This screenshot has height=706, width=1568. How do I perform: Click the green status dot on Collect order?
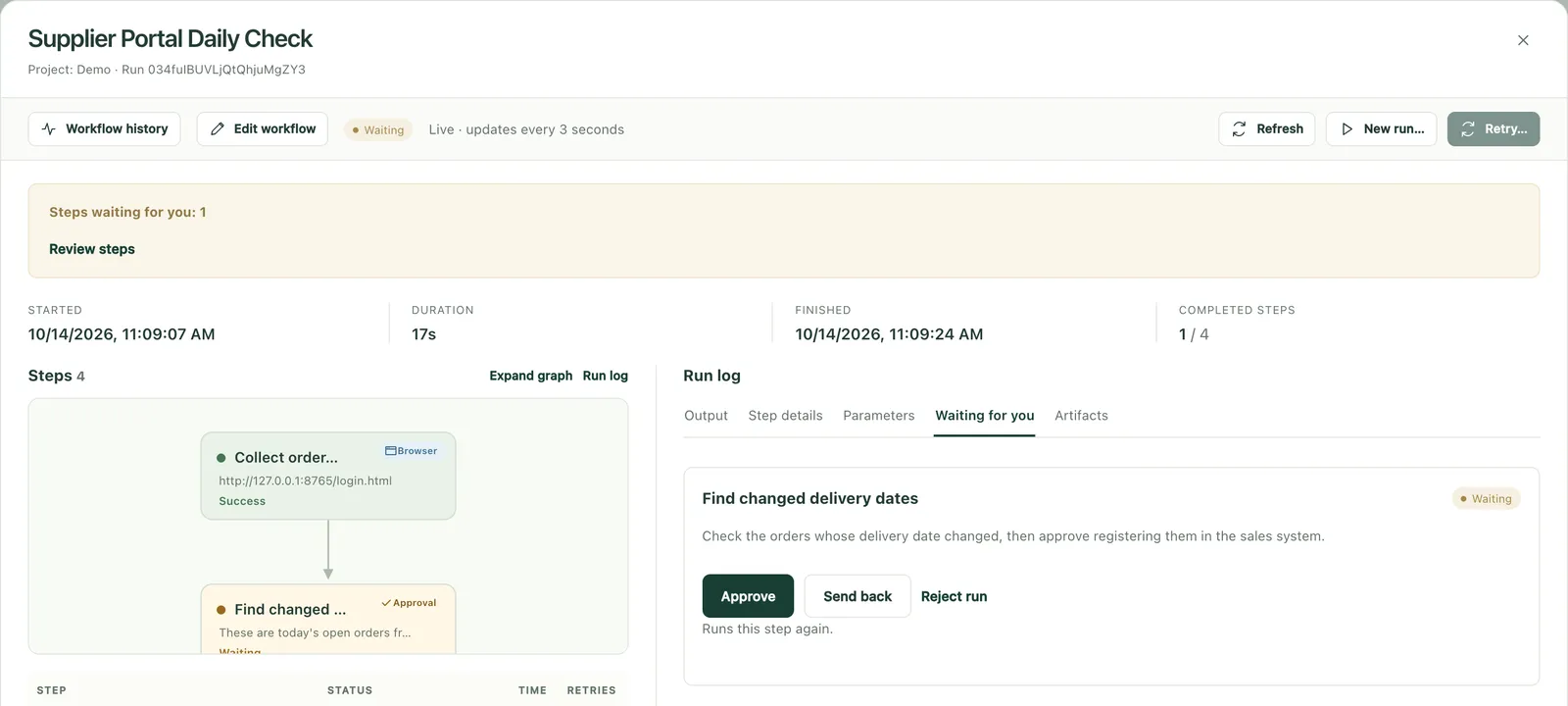pyautogui.click(x=221, y=458)
